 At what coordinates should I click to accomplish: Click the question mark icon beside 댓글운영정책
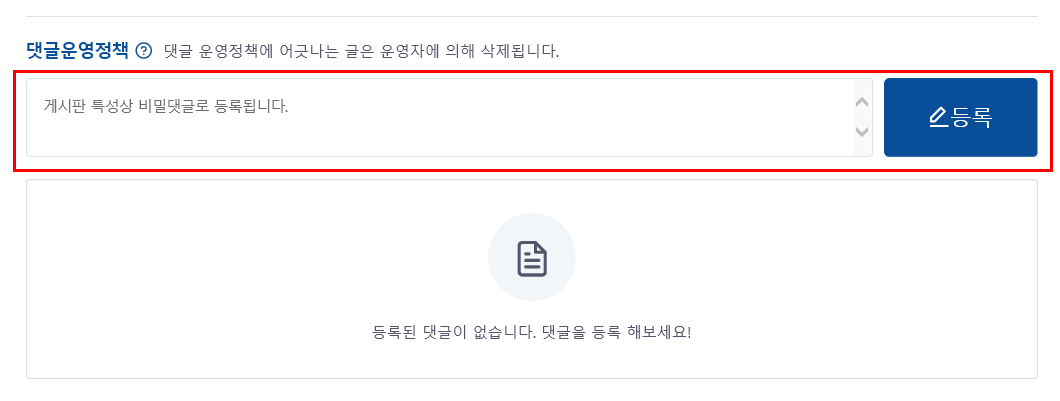[x=144, y=51]
